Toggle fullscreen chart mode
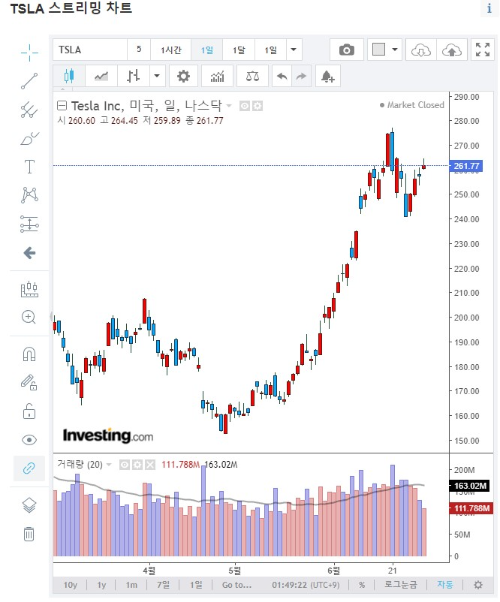Screen dimensions: 500x602 point(482,50)
